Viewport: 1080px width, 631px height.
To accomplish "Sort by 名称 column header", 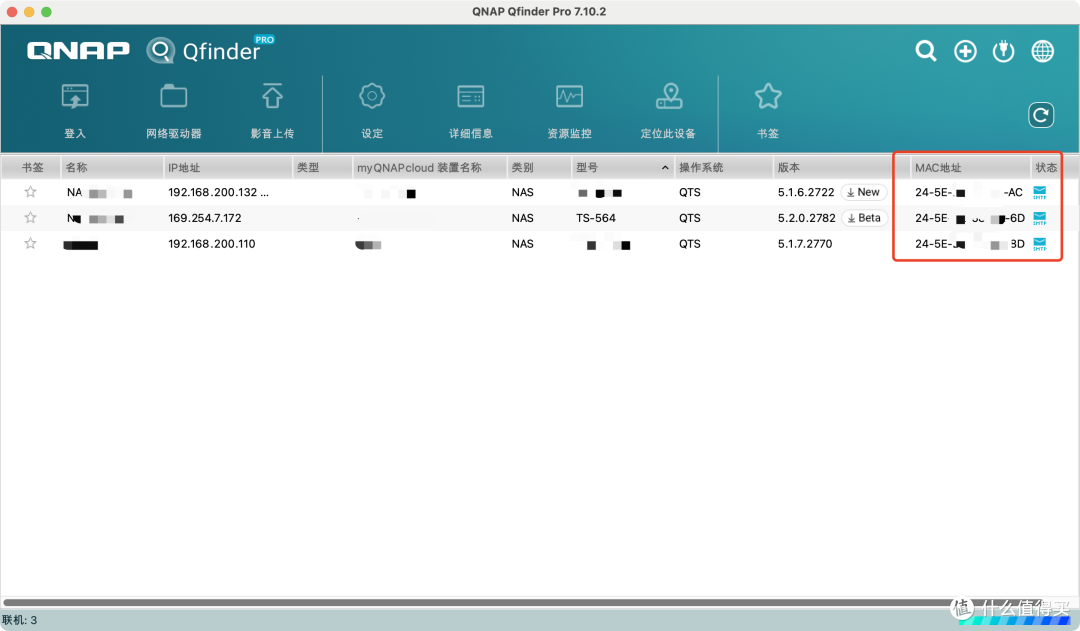I will [x=112, y=167].
